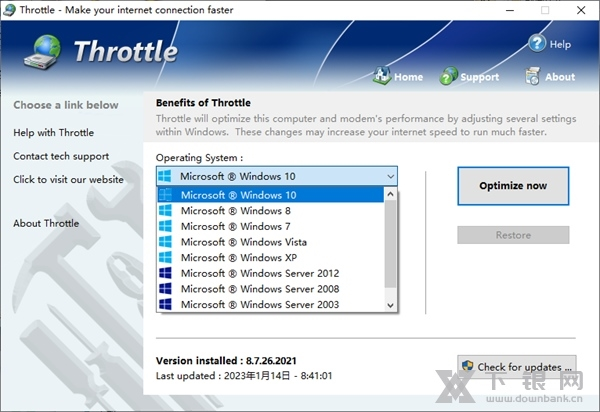Viewport: 600px width, 412px height.
Task: Click the Windows logo beside Windows Vista
Action: click(x=165, y=242)
